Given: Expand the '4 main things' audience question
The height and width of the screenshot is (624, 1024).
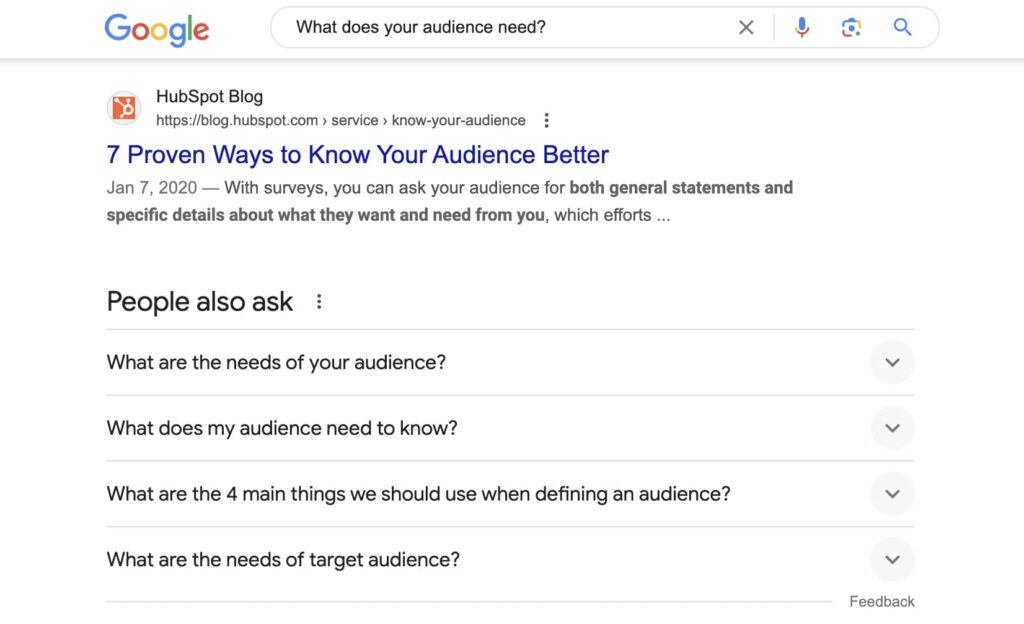Looking at the screenshot, I should [x=510, y=494].
